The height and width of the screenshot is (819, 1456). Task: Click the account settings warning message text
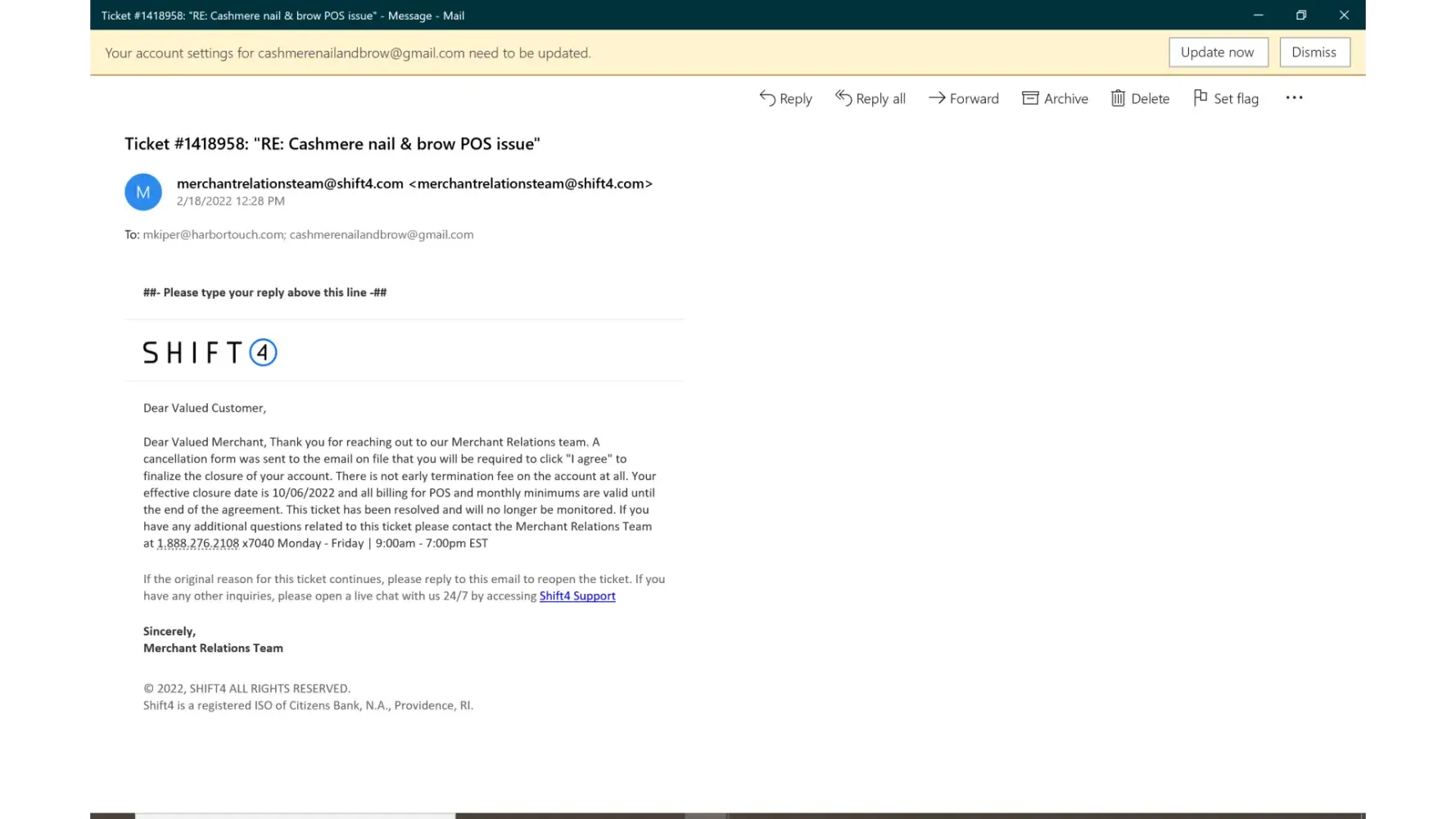point(348,53)
